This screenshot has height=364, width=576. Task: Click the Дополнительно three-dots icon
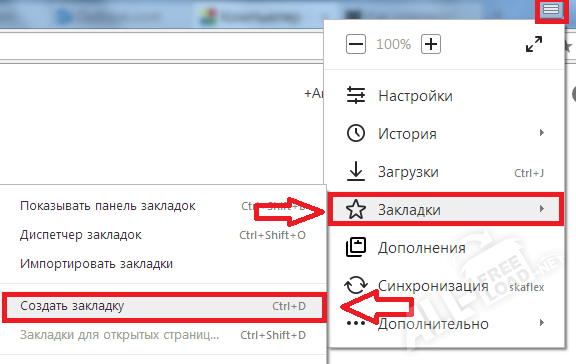(356, 324)
